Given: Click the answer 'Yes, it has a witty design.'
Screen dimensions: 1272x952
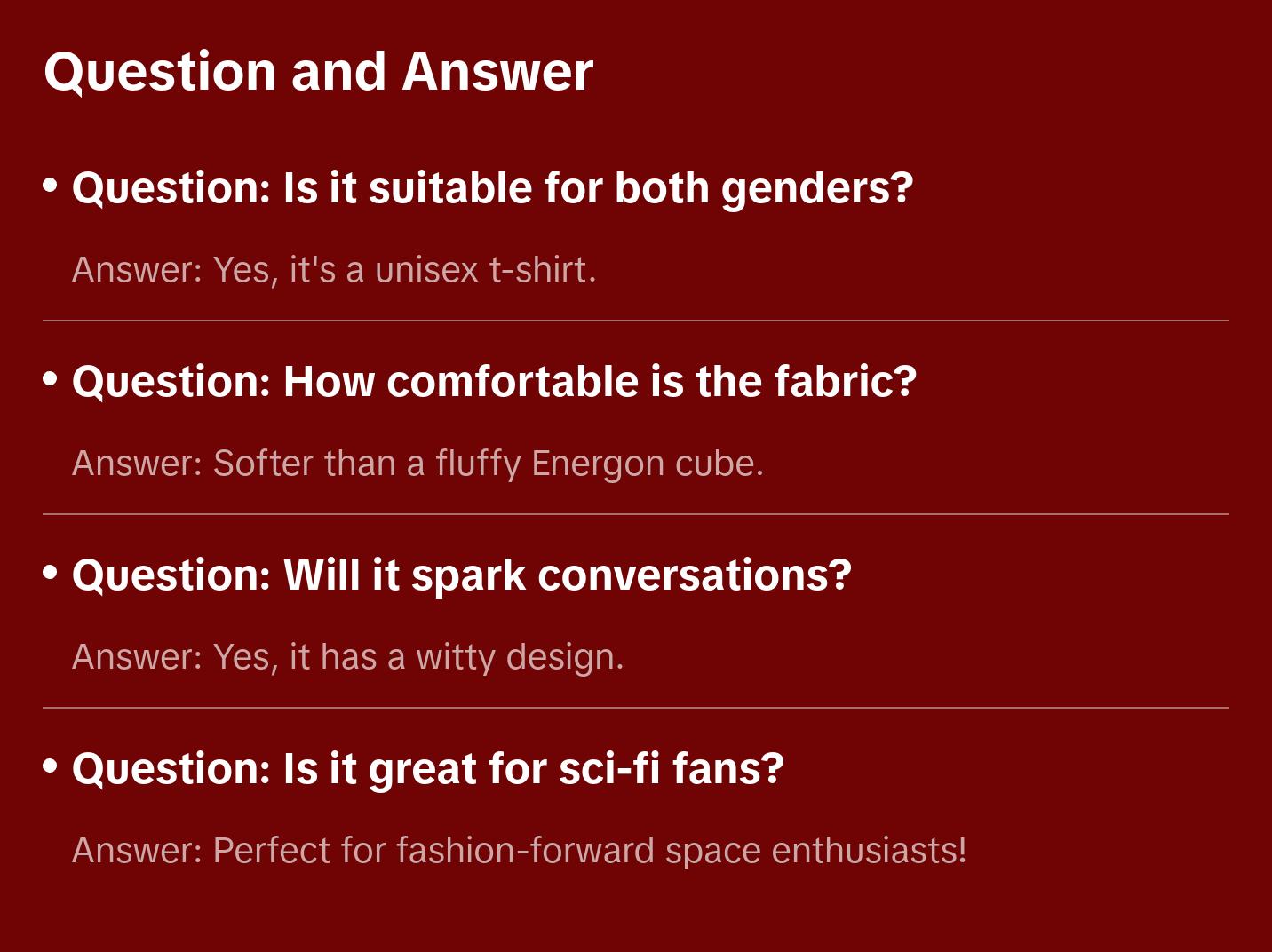Looking at the screenshot, I should click(347, 657).
